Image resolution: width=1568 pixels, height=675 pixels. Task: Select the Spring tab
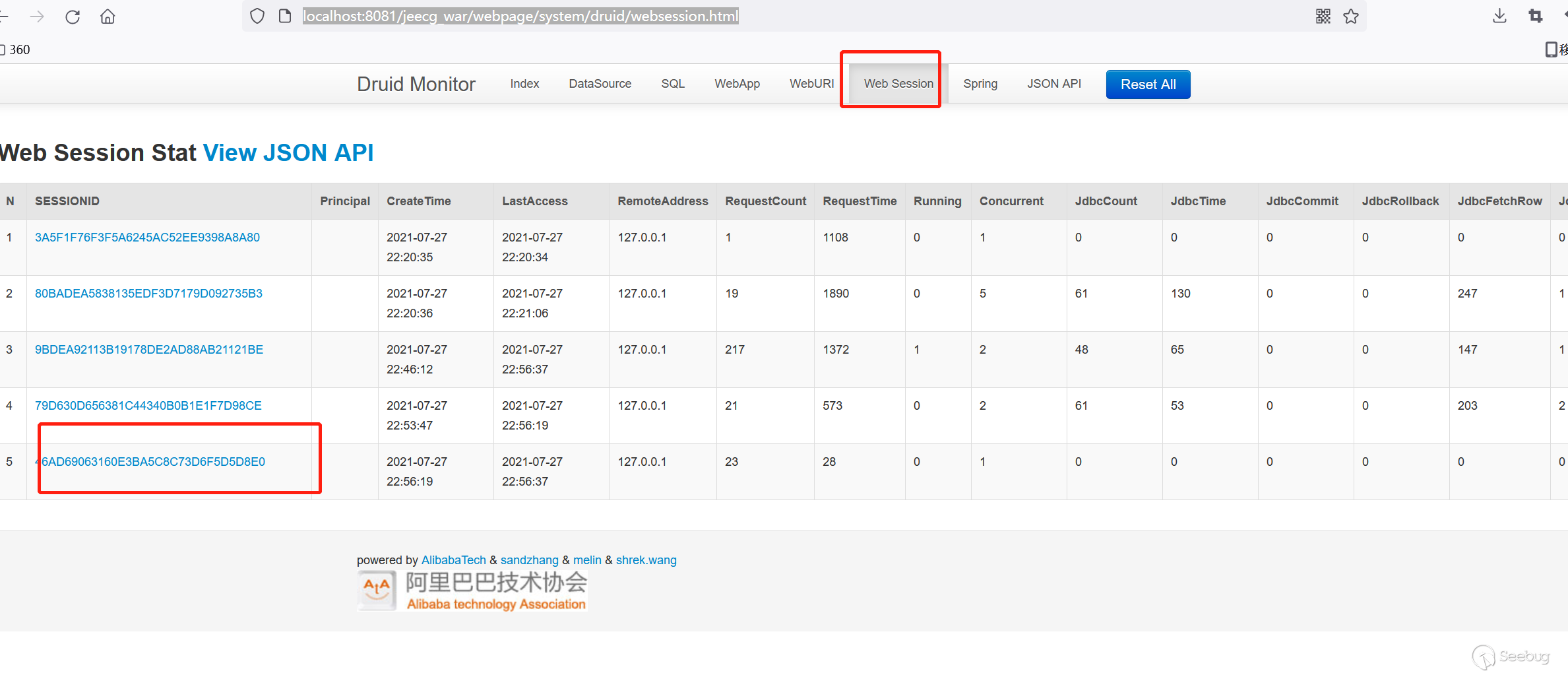pyautogui.click(x=980, y=84)
